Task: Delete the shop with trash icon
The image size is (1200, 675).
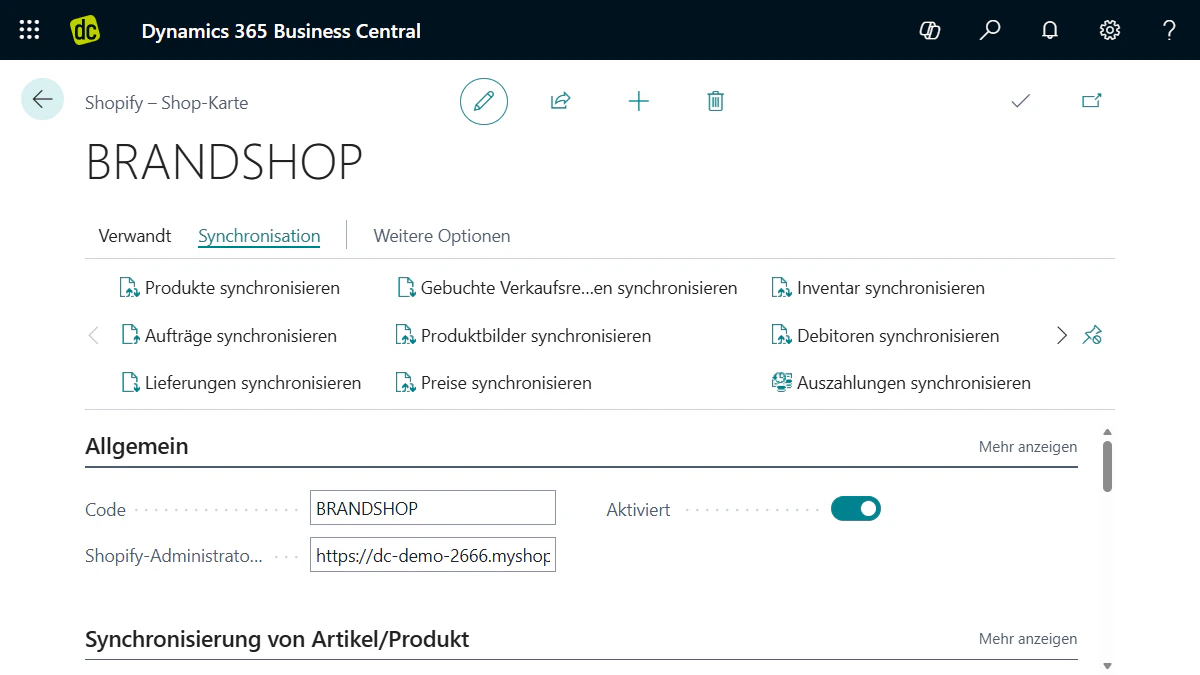Action: tap(715, 101)
